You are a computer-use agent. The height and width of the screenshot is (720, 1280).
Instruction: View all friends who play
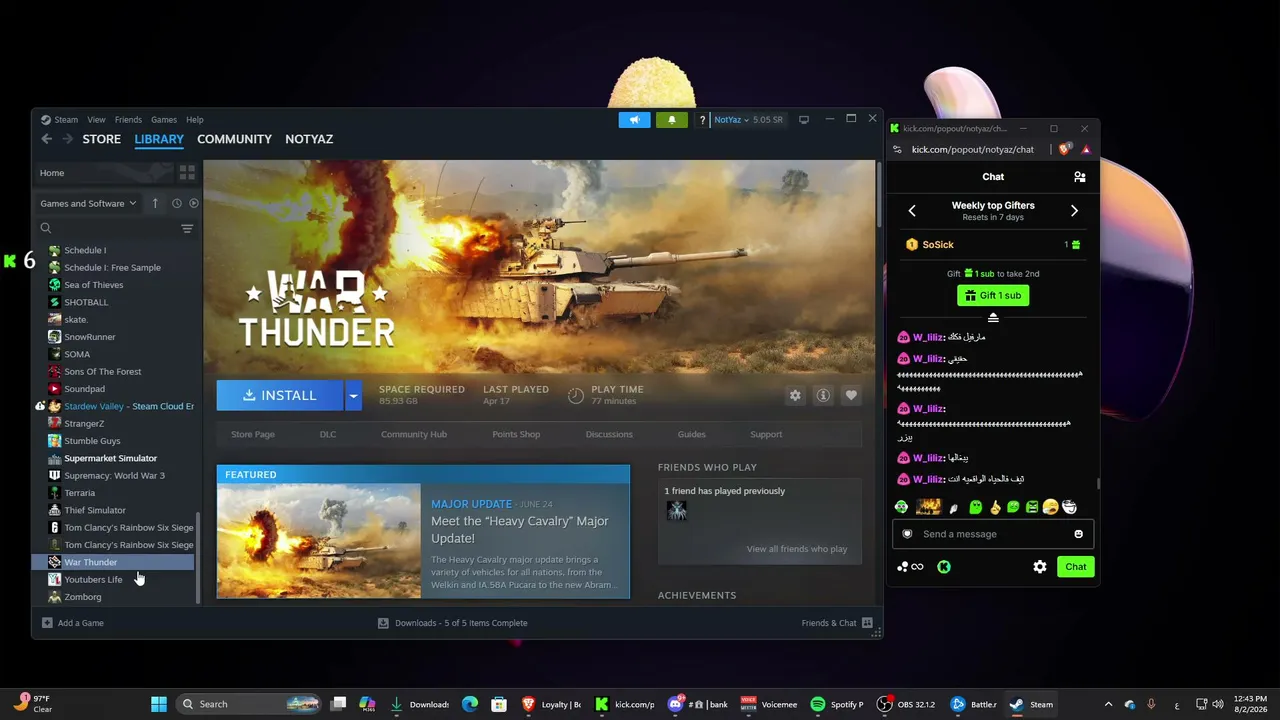pyautogui.click(x=796, y=549)
